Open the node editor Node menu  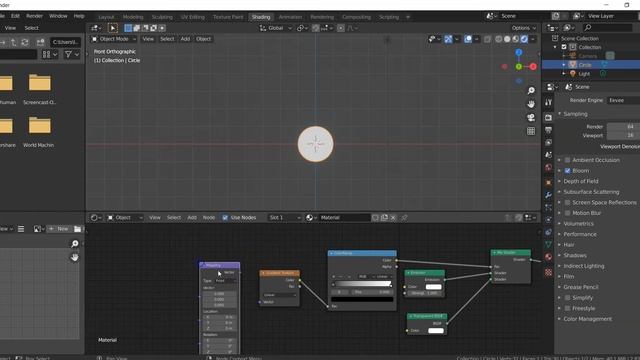209,218
